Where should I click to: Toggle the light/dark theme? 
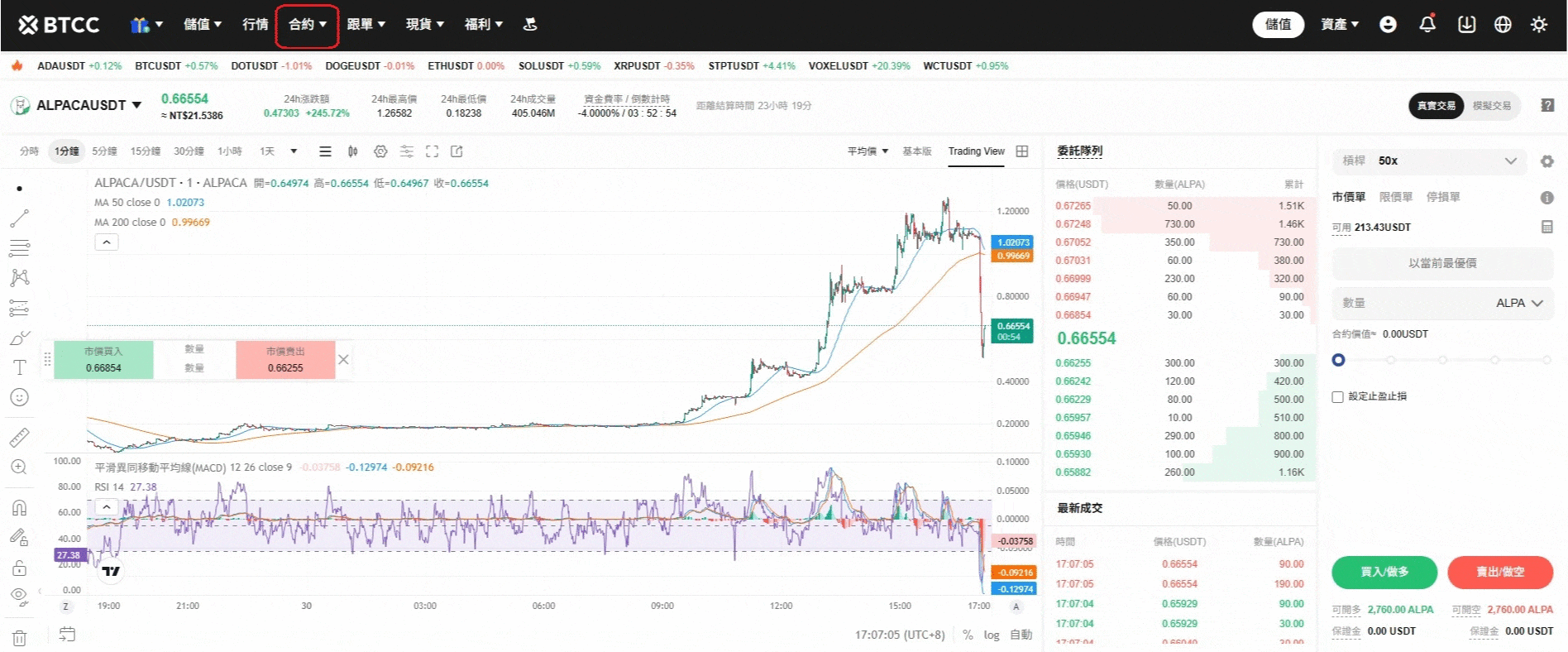point(1538,24)
